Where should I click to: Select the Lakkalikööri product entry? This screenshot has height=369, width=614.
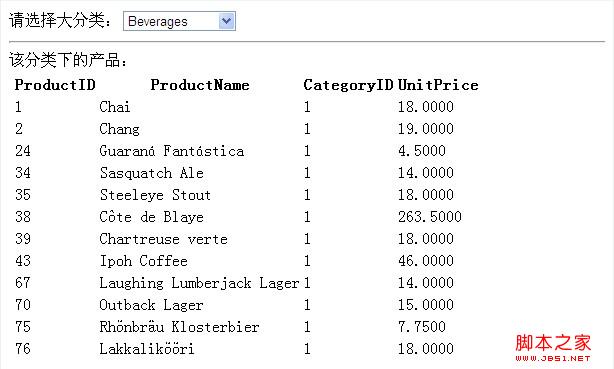tap(146, 349)
